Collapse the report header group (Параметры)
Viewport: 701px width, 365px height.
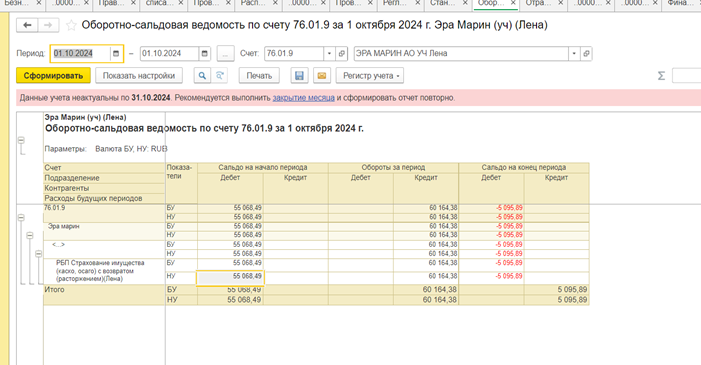coord(21,140)
